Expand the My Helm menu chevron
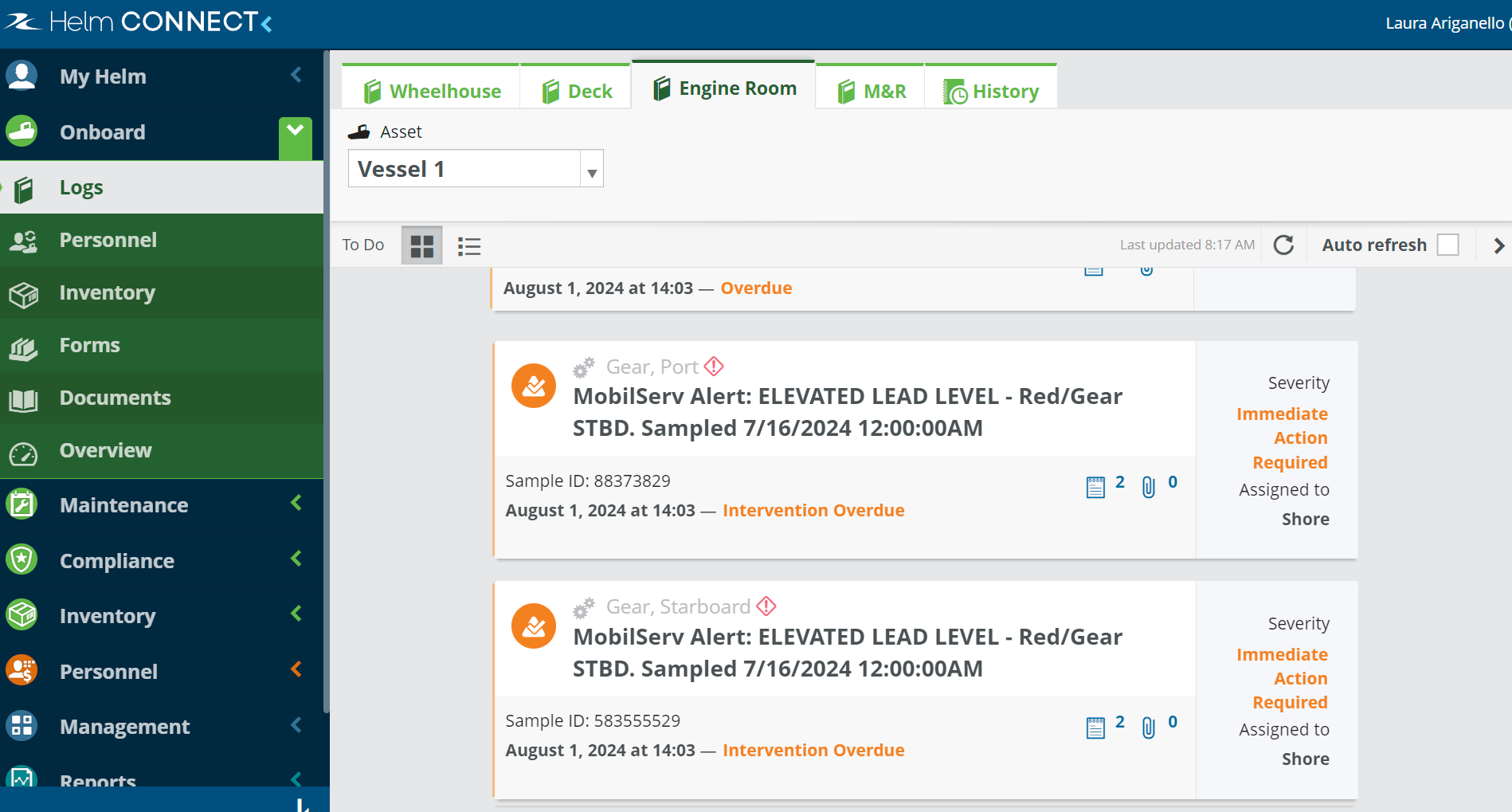Screen dimensions: 1512x812 click(x=296, y=75)
